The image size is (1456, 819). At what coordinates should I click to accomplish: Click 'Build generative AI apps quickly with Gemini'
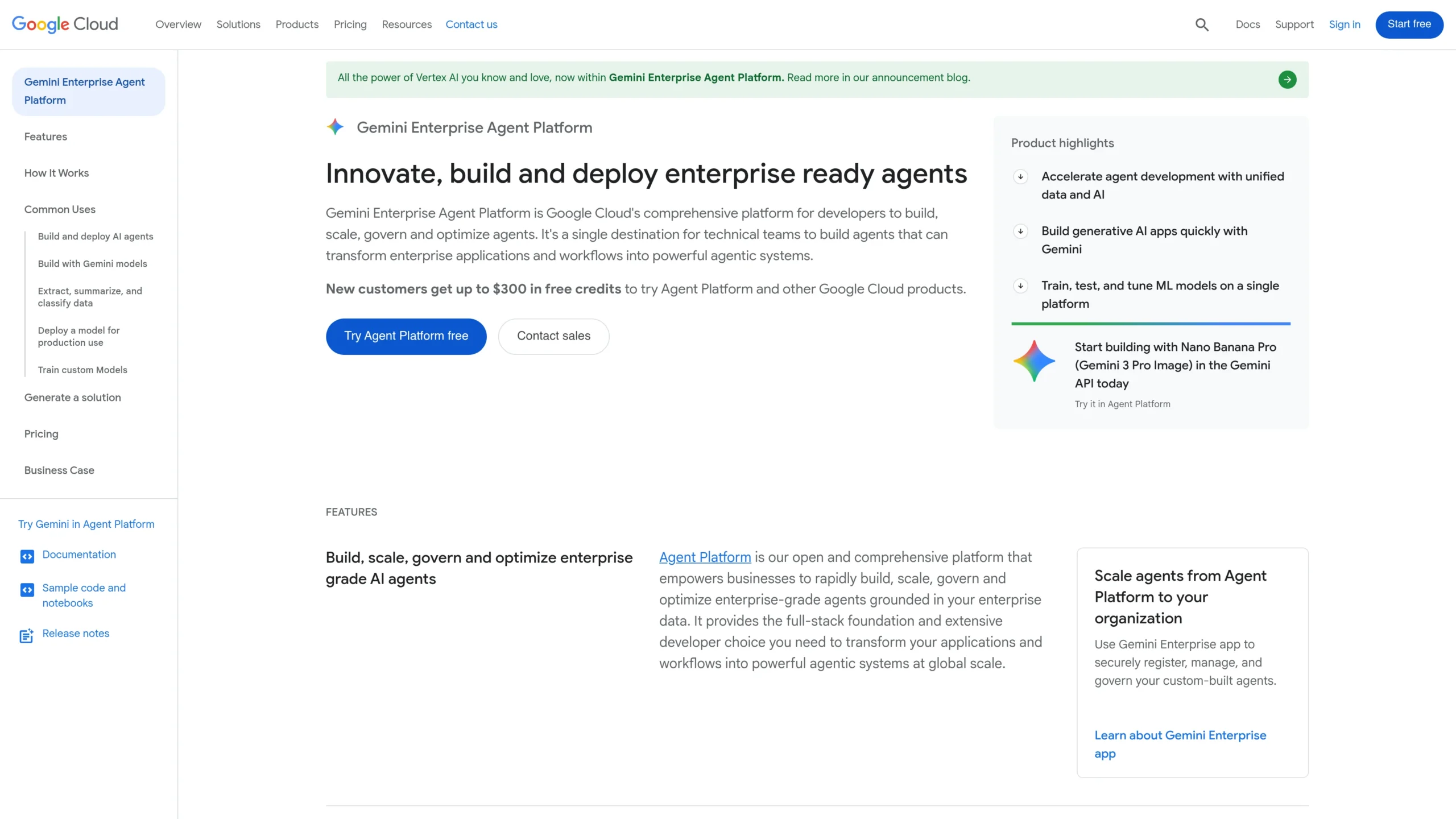click(x=1144, y=240)
